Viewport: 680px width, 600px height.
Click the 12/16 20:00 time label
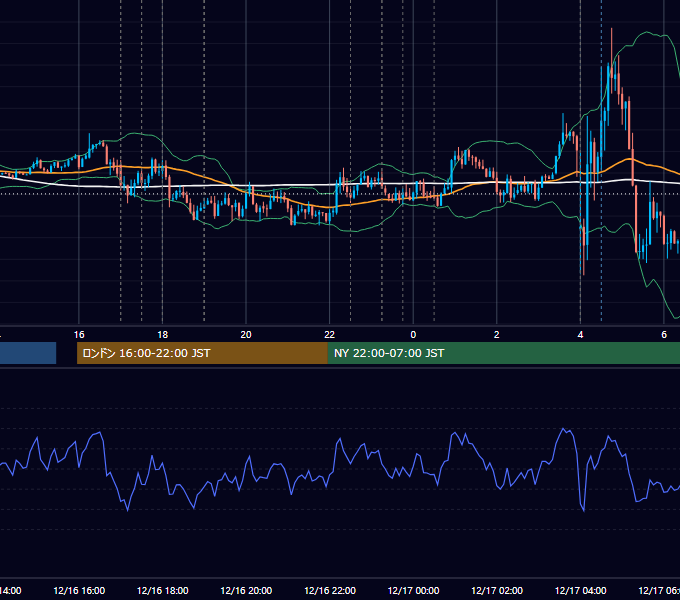click(x=246, y=590)
